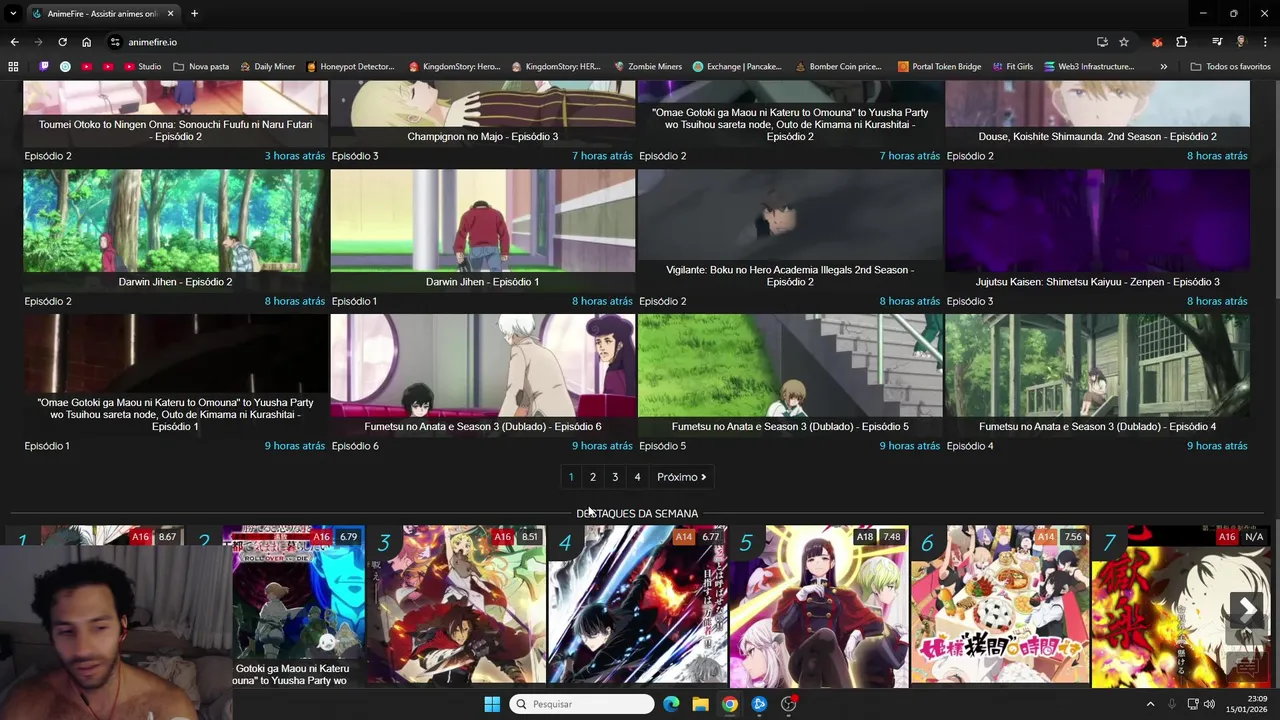The width and height of the screenshot is (1280, 720).
Task: Open the Studio bookmark
Action: pos(143,67)
